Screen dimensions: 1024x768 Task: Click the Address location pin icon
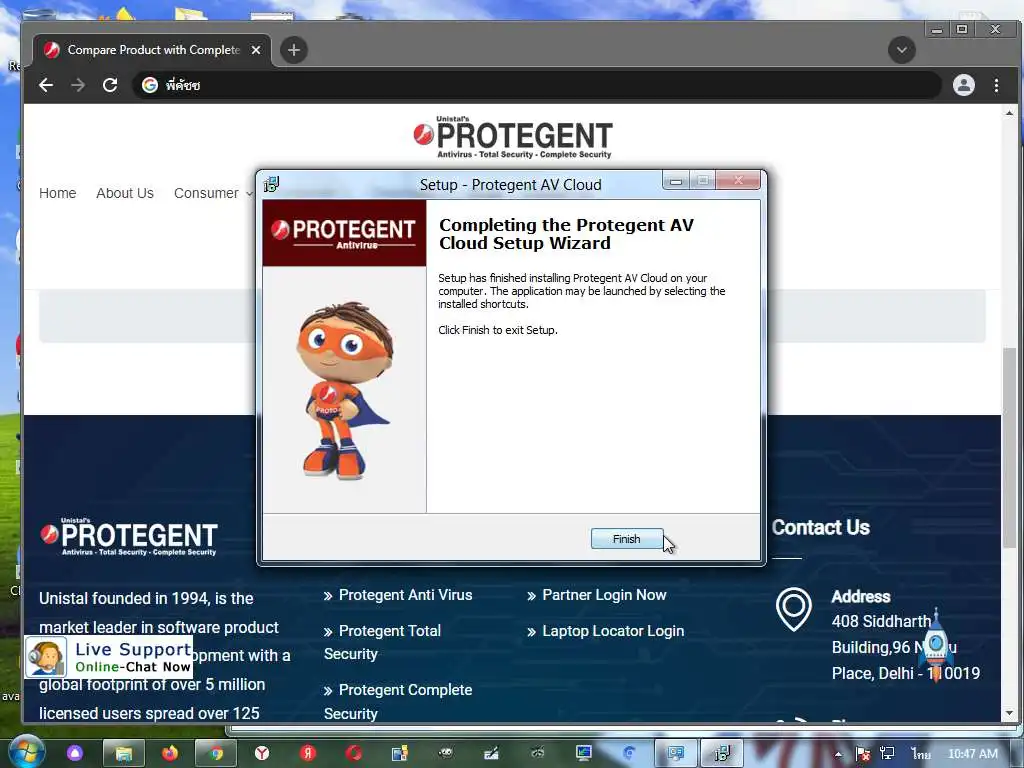pos(793,609)
